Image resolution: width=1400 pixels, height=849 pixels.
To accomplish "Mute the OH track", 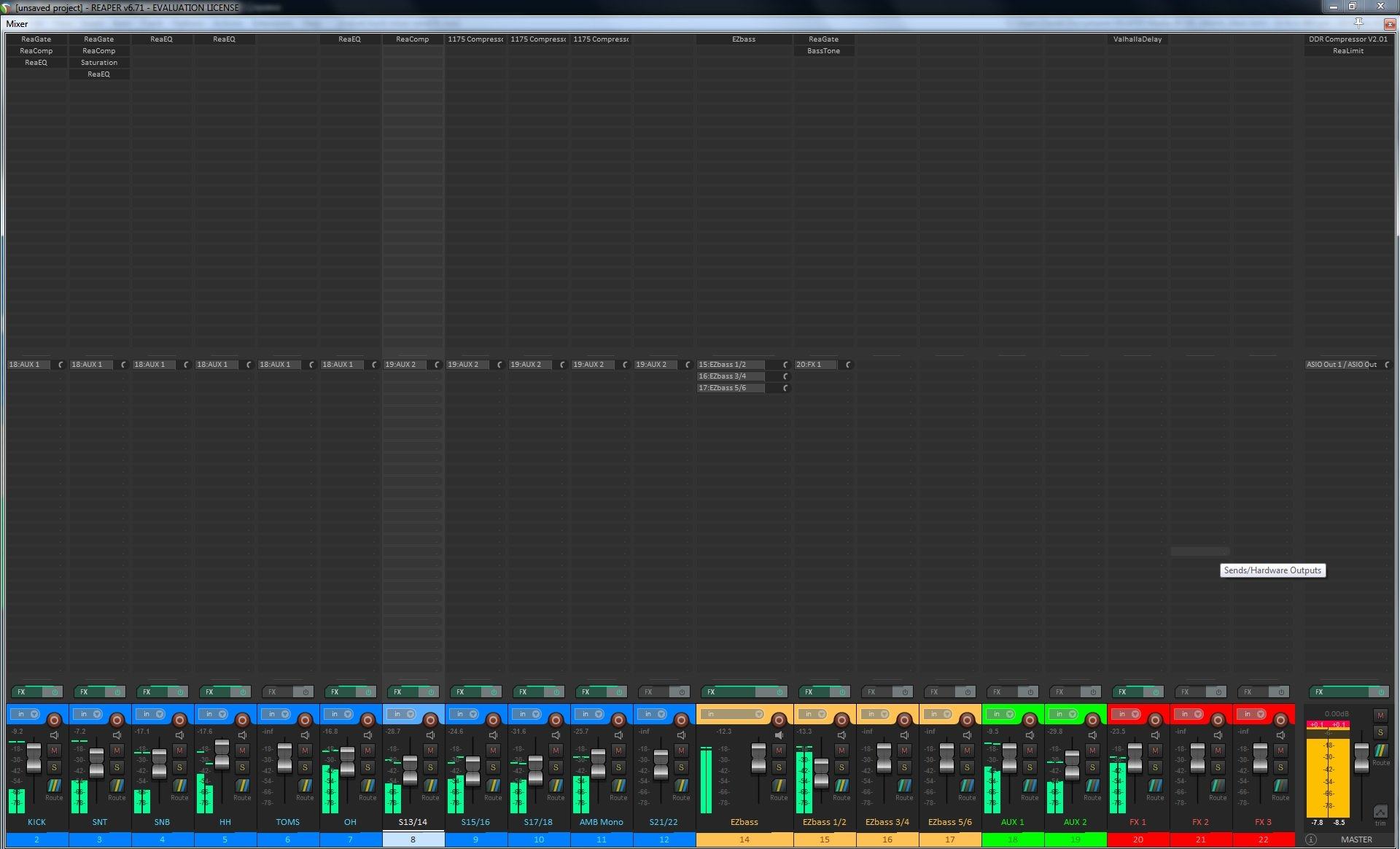I will tap(367, 750).
